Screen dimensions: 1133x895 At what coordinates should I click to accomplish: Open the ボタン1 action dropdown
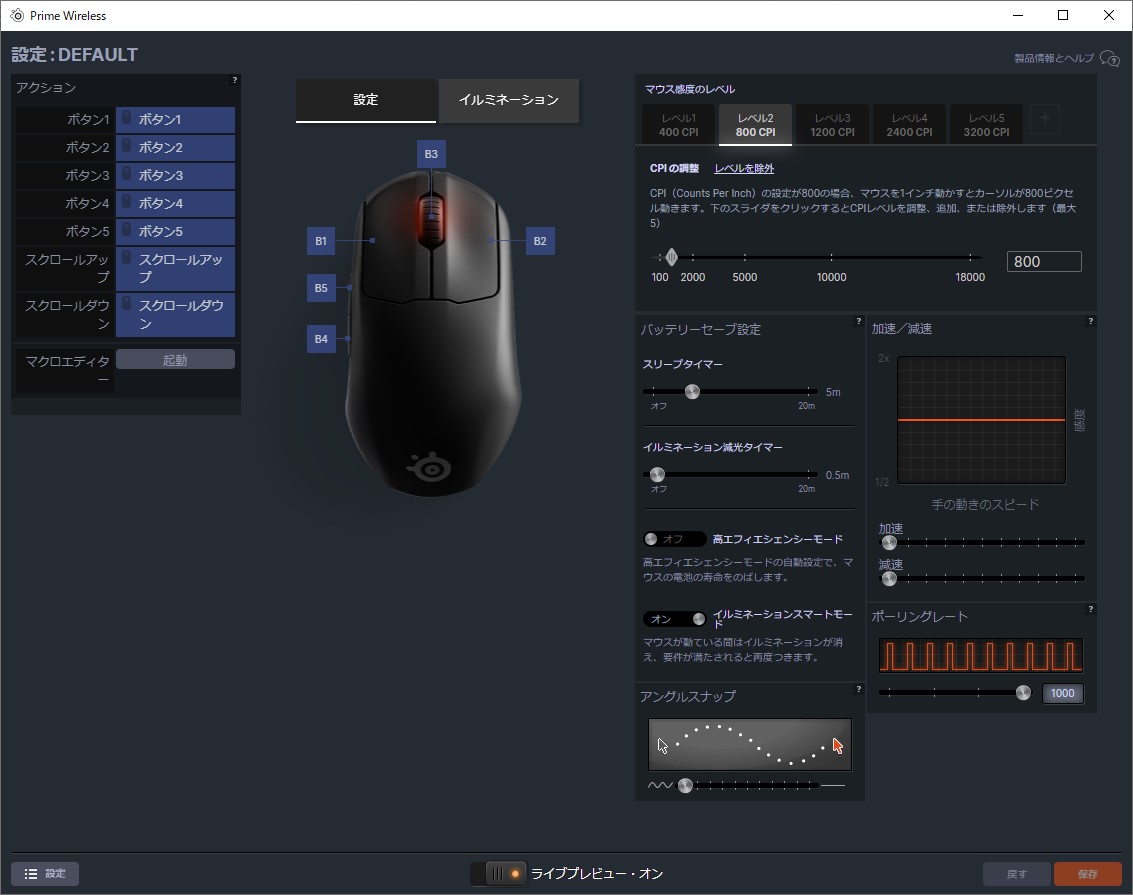click(x=176, y=119)
